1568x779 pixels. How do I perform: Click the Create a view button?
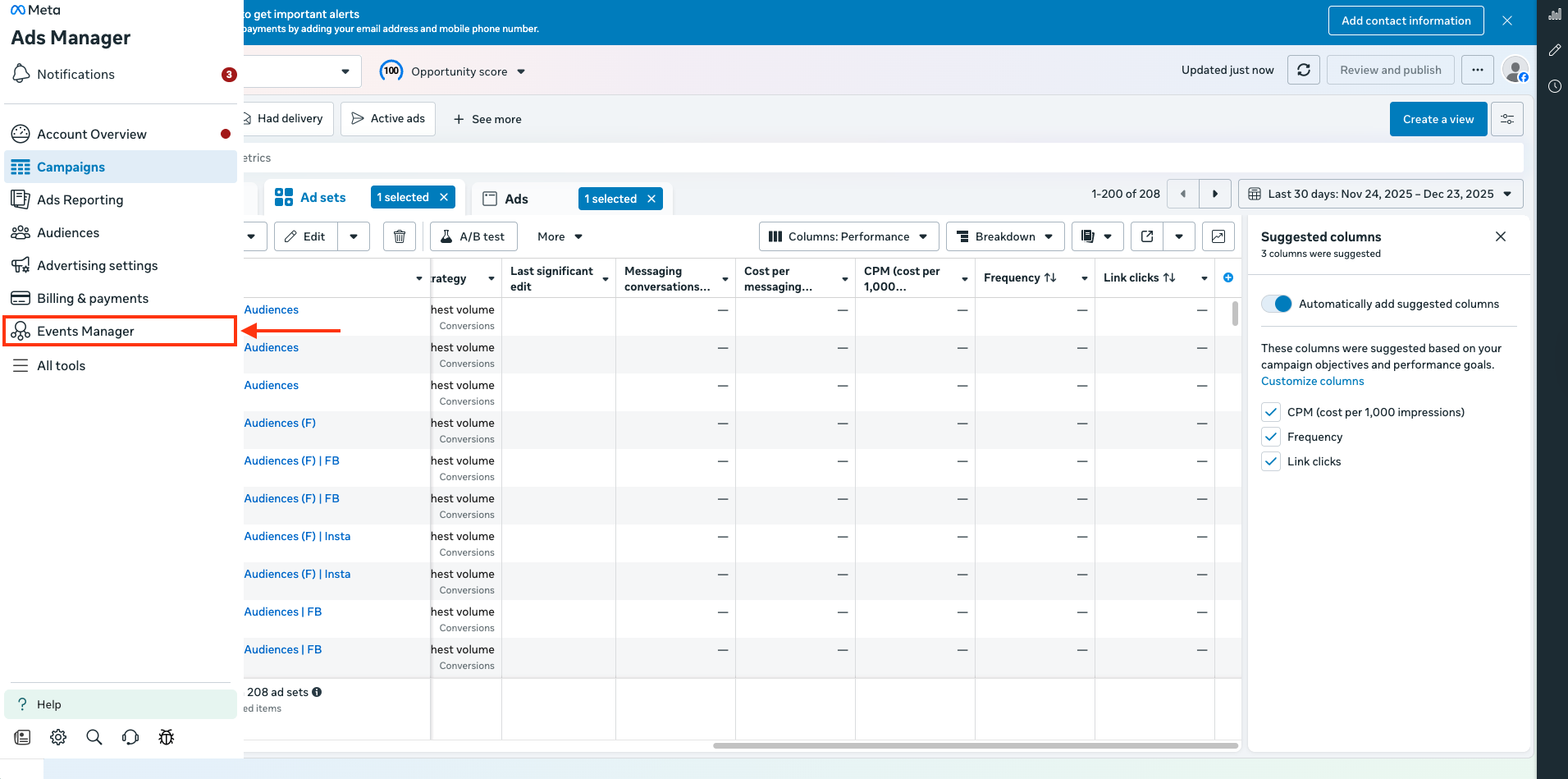(1438, 119)
